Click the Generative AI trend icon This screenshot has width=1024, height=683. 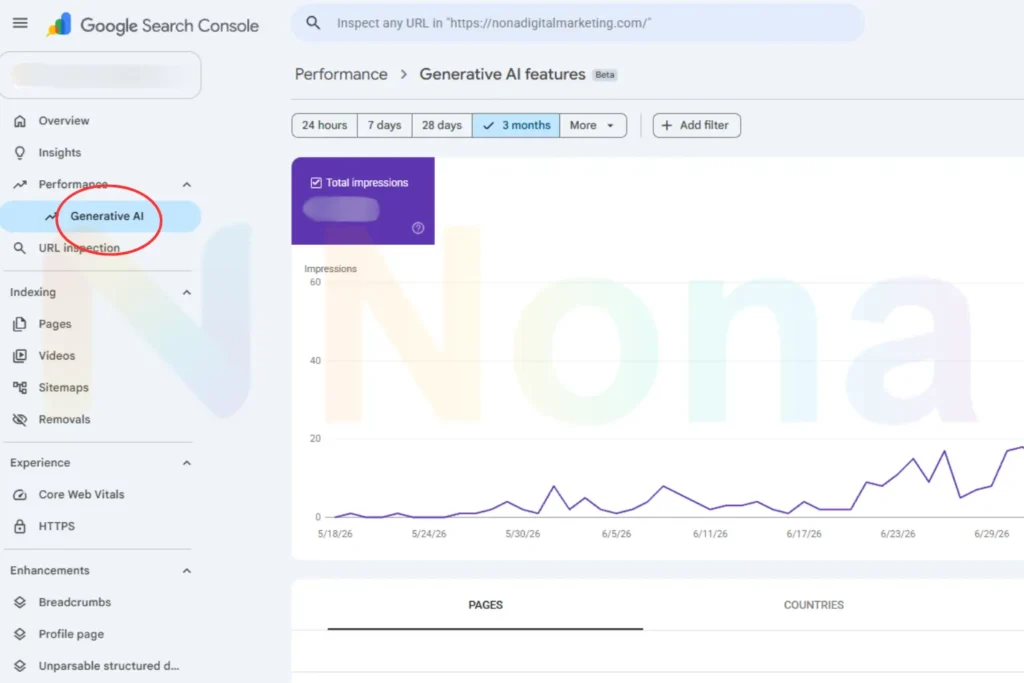50,216
